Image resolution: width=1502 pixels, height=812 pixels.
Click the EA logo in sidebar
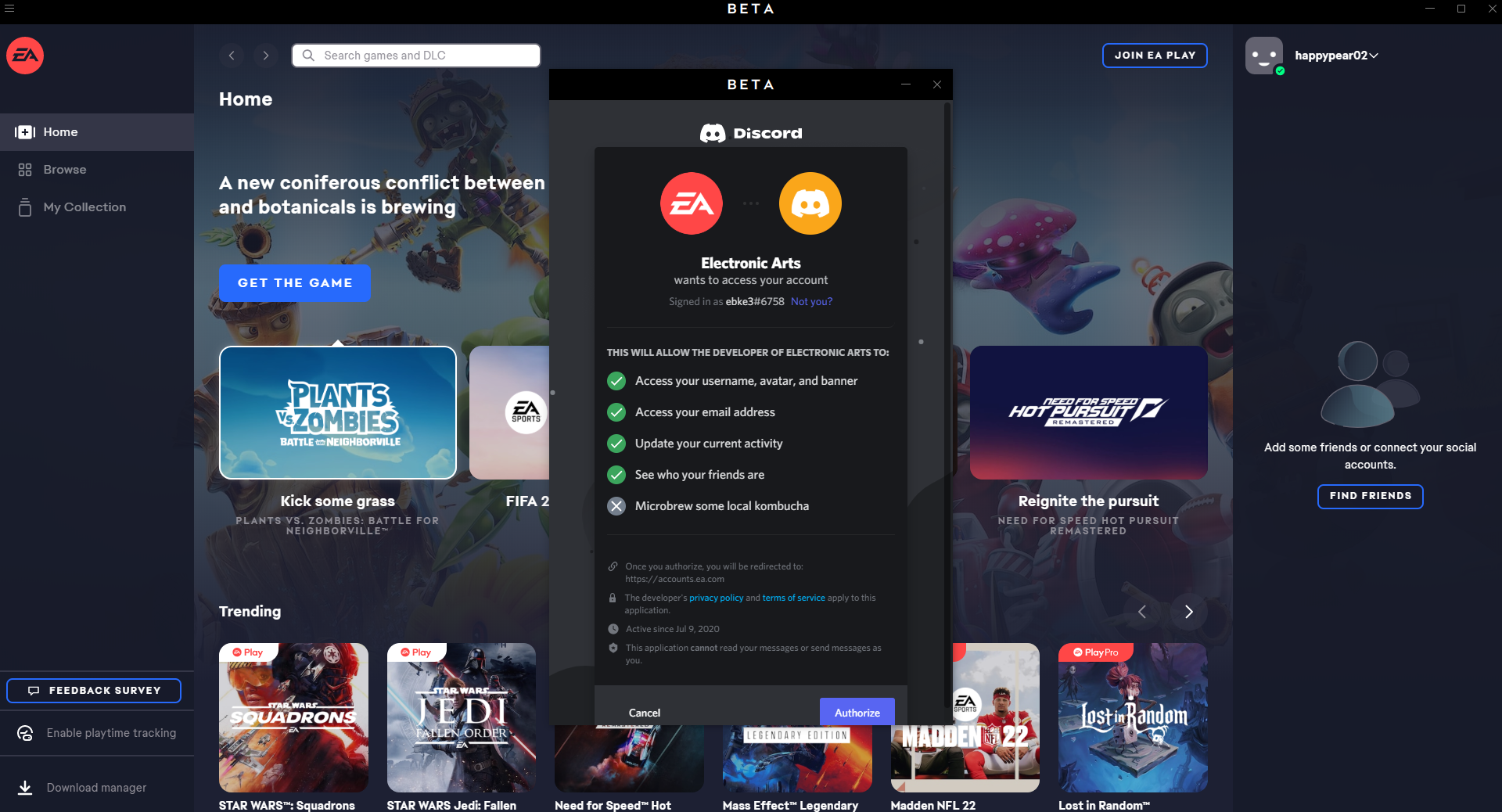(25, 56)
